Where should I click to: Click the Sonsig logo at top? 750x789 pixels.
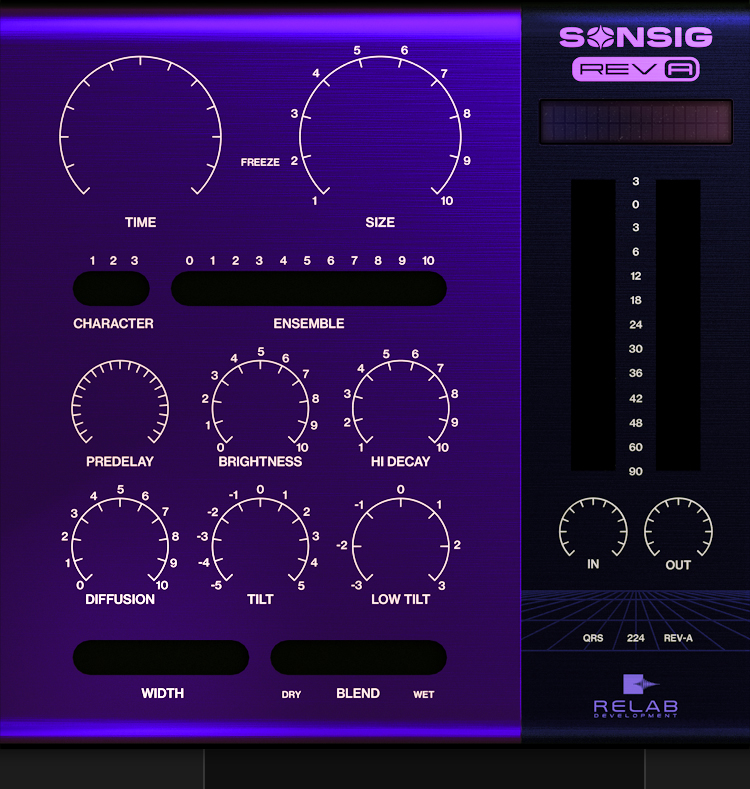coord(635,37)
